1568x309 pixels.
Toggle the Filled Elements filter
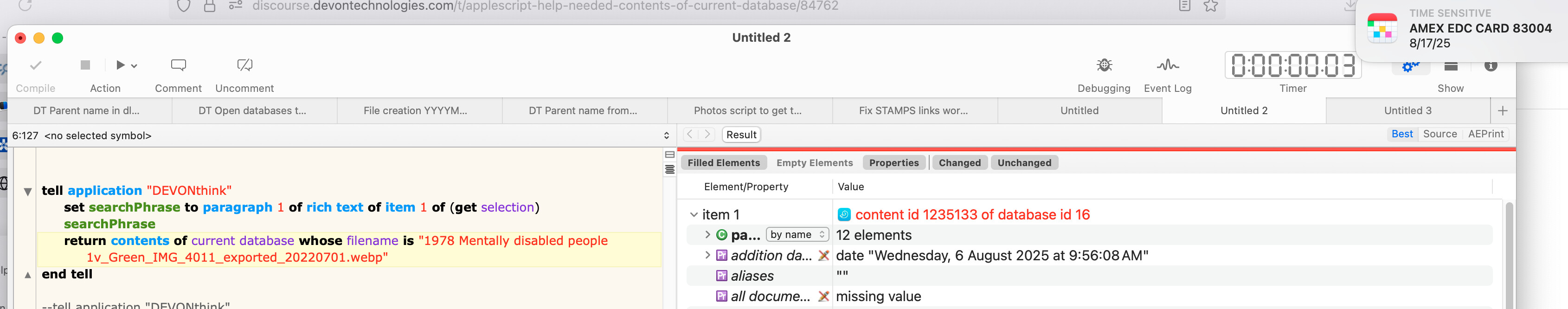point(723,163)
